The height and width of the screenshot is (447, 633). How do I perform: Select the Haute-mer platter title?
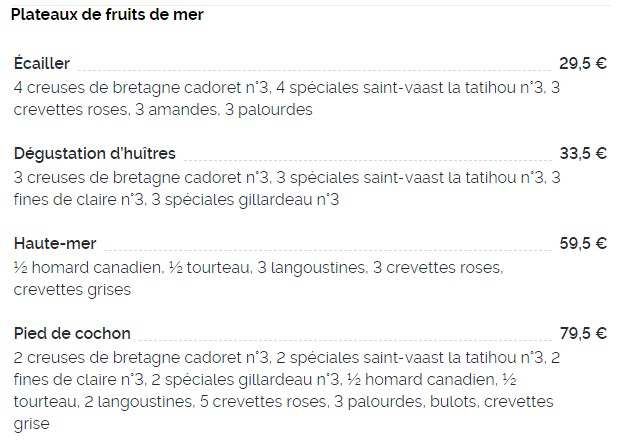tap(55, 243)
